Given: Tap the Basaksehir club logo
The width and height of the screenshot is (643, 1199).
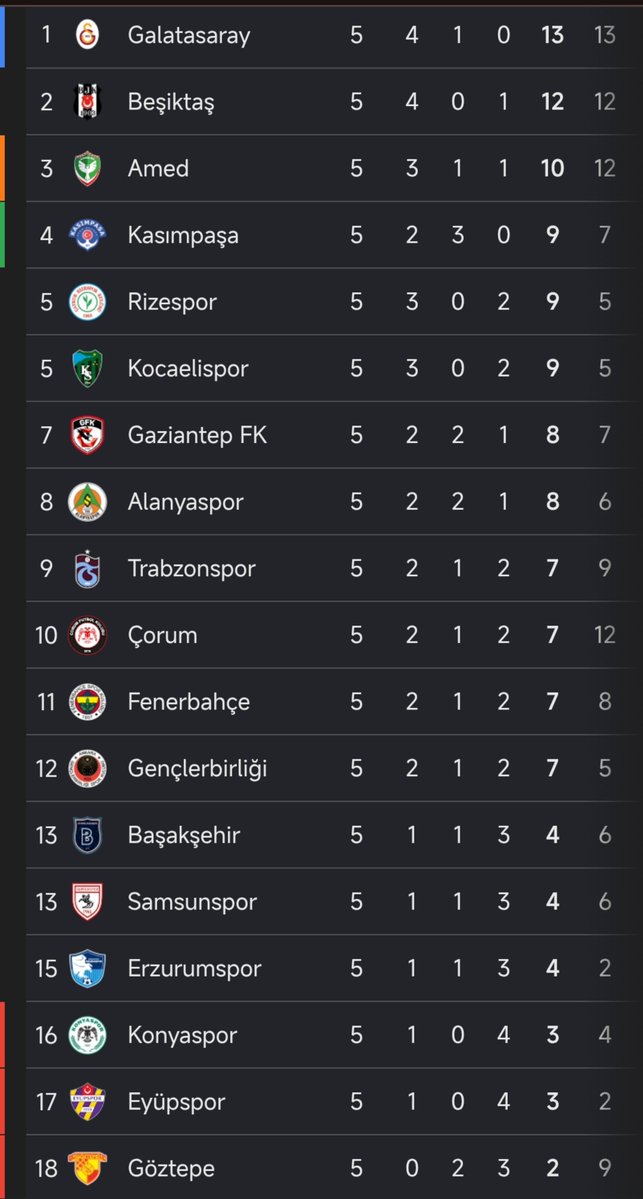Looking at the screenshot, I should pos(87,835).
